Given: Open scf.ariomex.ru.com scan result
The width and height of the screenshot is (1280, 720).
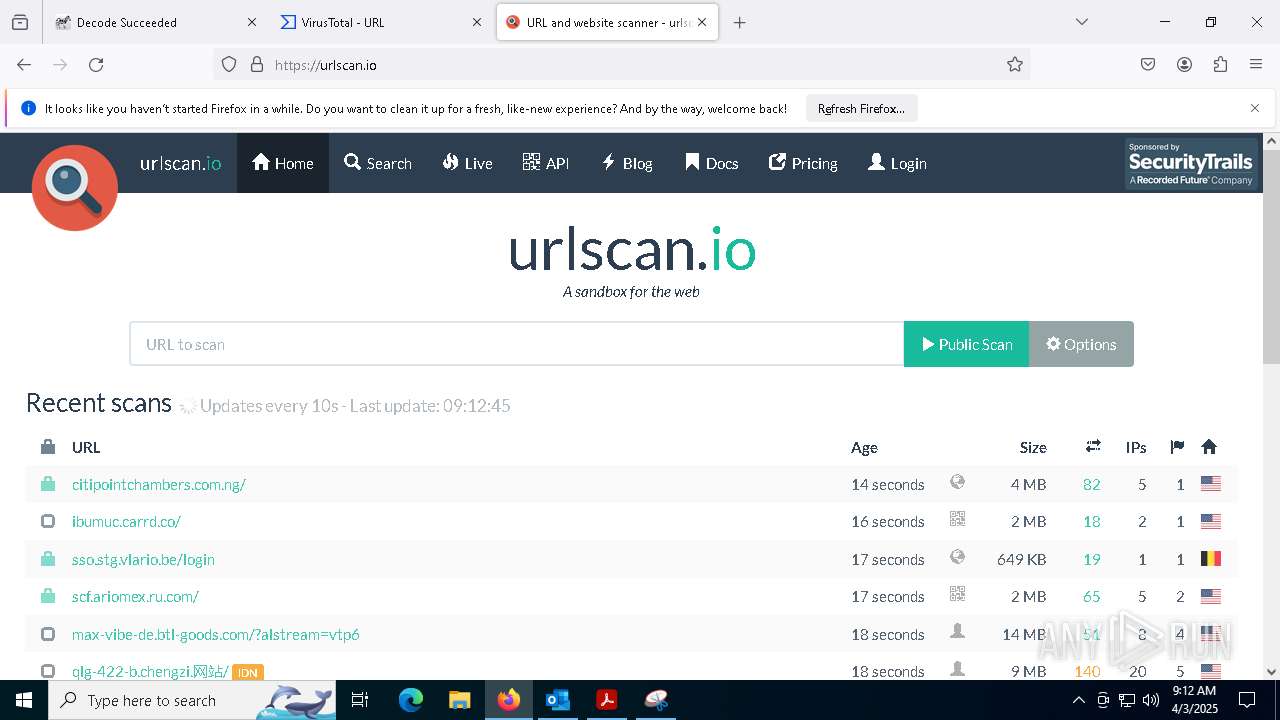Looking at the screenshot, I should point(135,596).
